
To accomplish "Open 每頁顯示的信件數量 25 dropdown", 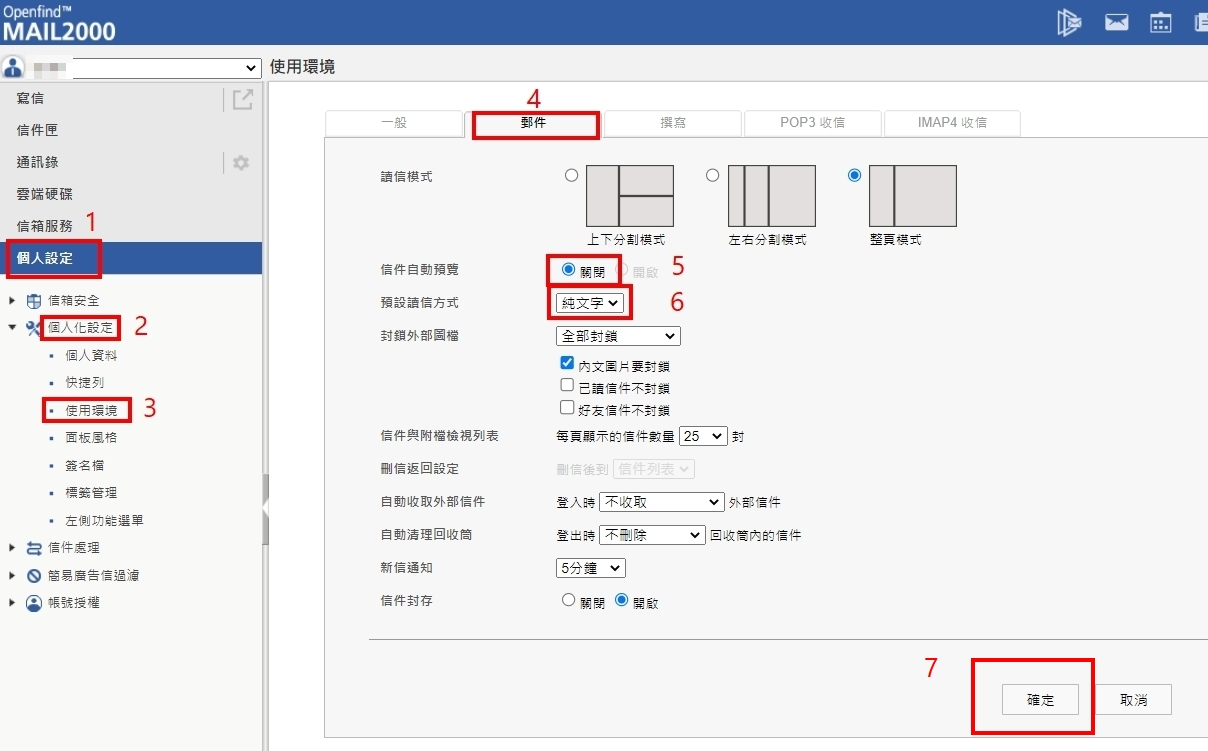I will 703,436.
